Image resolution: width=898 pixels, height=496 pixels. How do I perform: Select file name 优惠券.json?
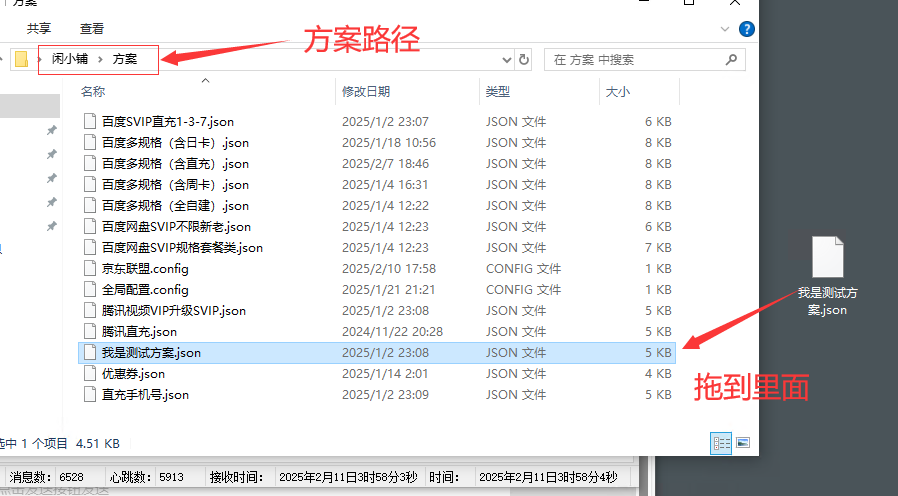(x=133, y=373)
